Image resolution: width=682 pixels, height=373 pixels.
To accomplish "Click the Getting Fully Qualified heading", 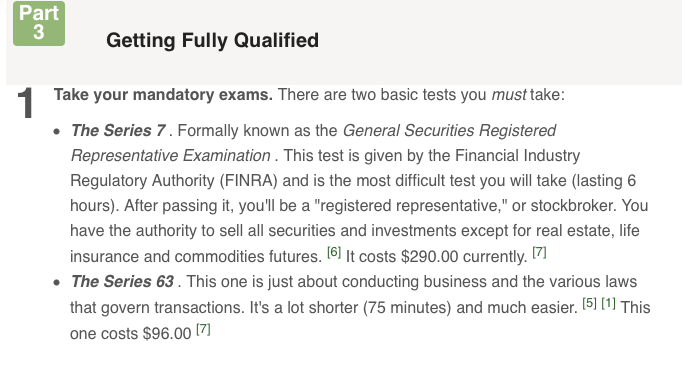I will click(212, 40).
